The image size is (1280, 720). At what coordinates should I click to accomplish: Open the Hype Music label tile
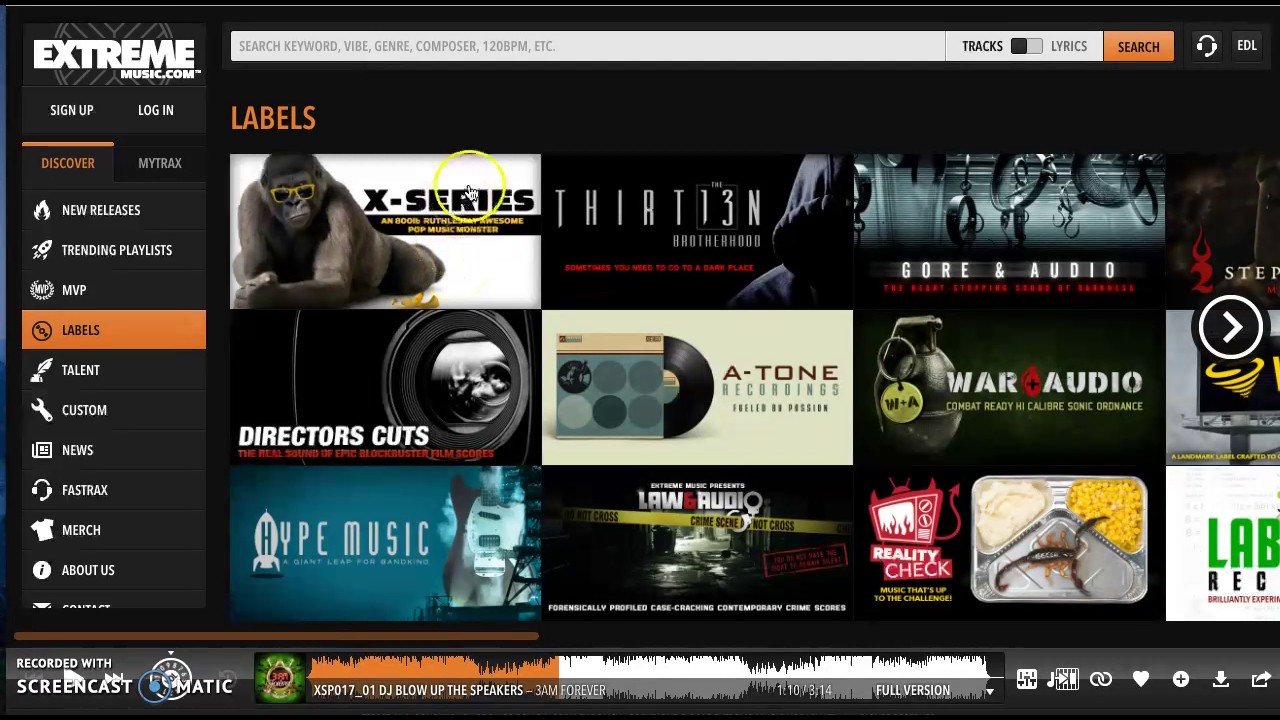coord(385,543)
